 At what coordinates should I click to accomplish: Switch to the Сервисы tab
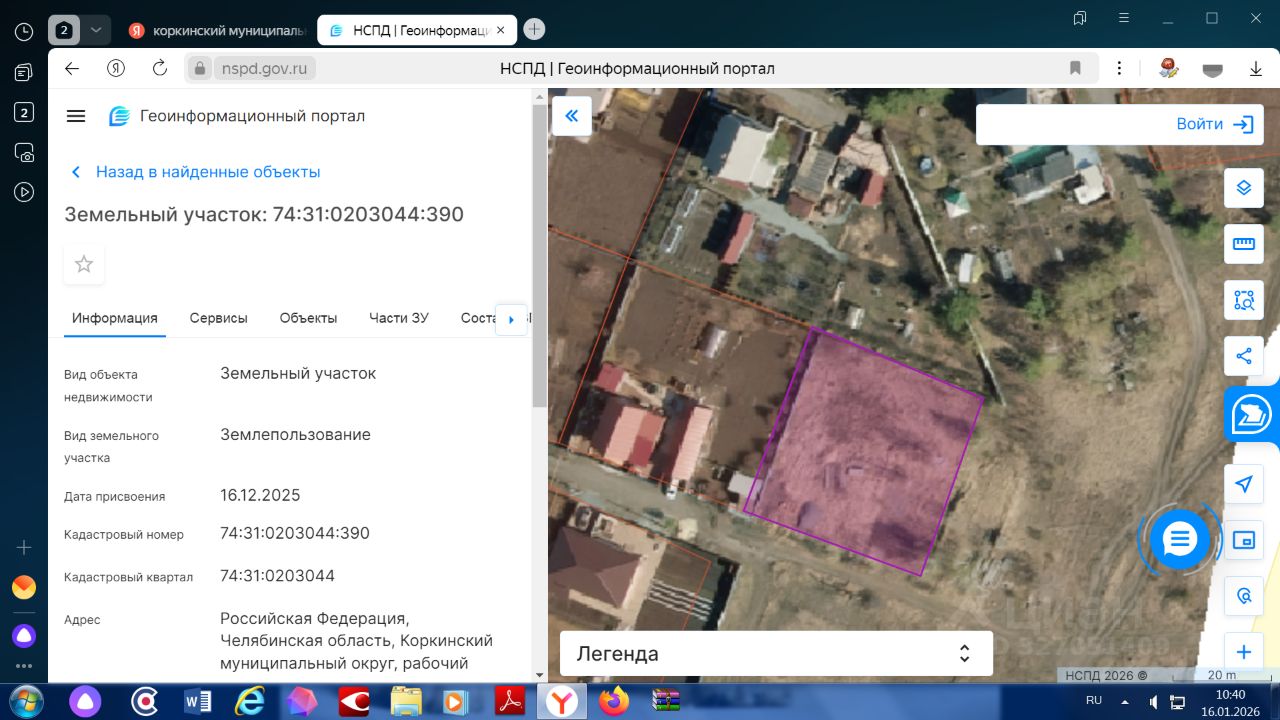coord(218,318)
